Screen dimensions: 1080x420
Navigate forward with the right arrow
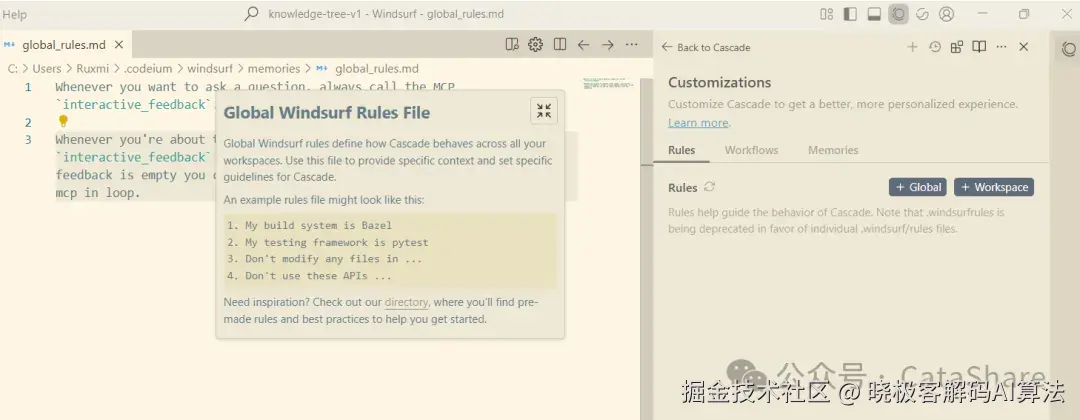pos(608,45)
